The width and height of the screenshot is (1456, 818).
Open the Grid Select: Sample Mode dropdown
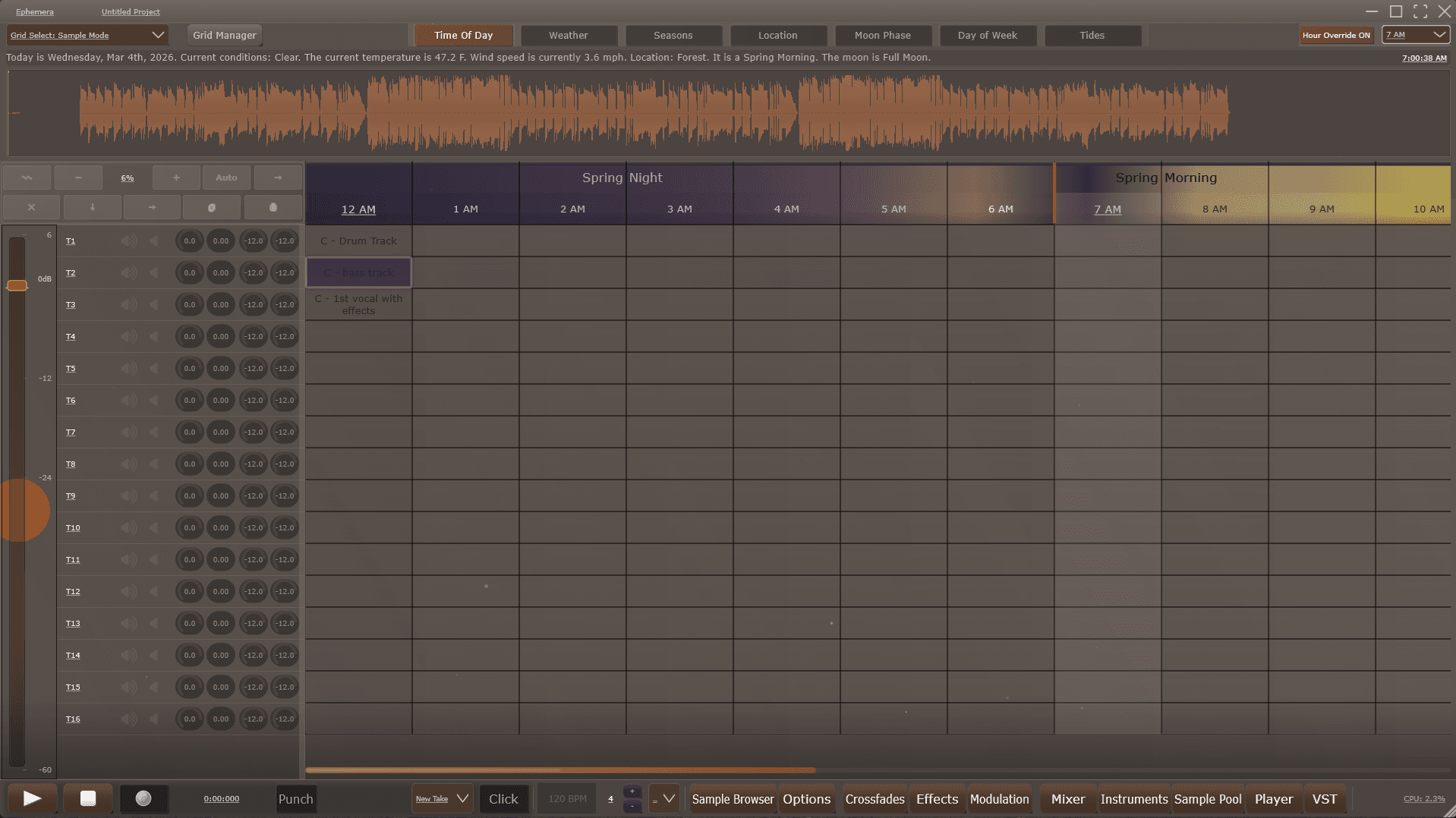(87, 35)
